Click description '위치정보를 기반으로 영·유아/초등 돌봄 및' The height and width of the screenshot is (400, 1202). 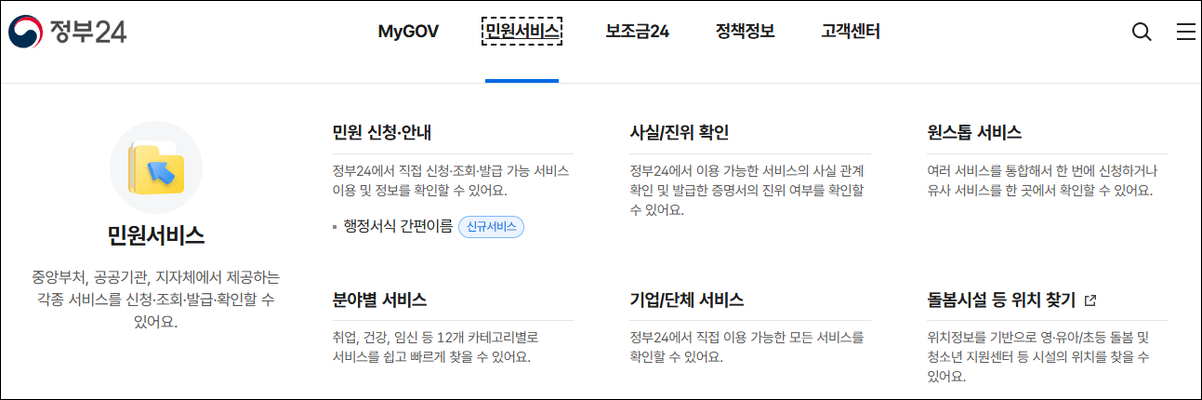coord(1040,356)
